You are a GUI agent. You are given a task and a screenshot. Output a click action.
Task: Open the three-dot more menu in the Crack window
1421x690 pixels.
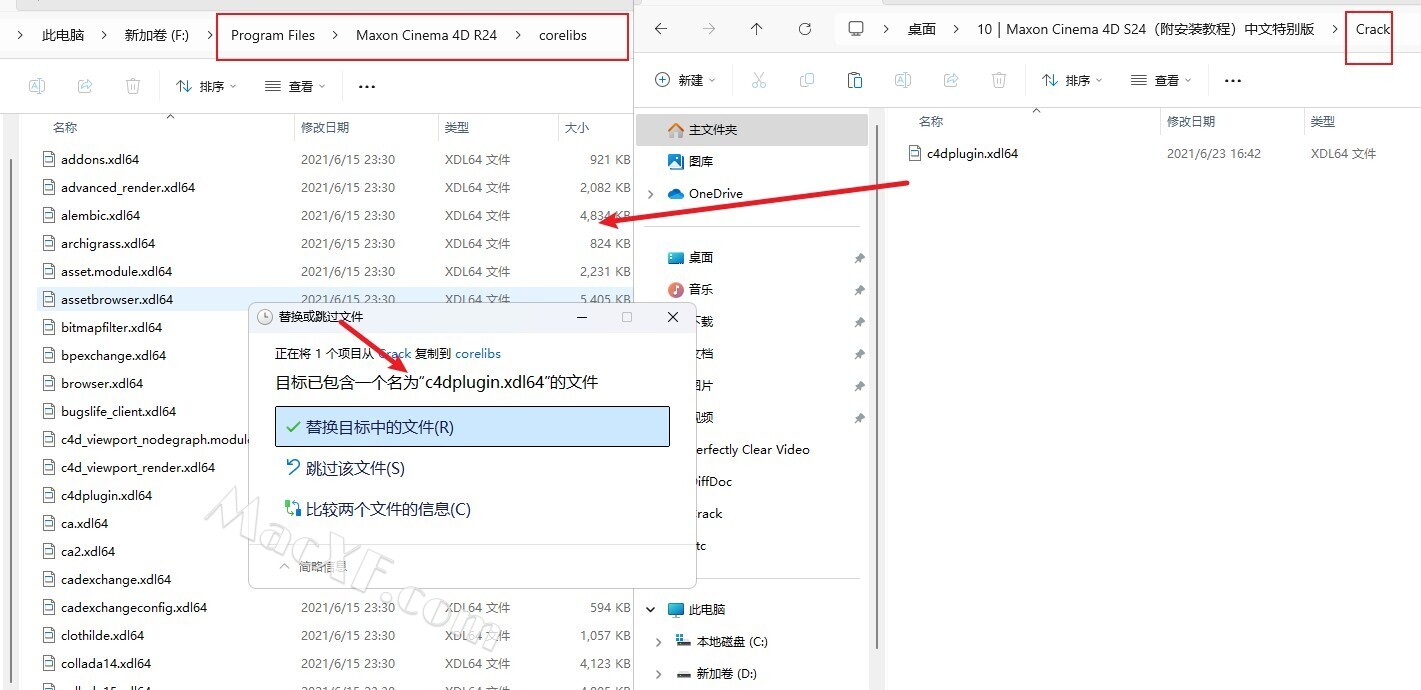coord(1233,80)
